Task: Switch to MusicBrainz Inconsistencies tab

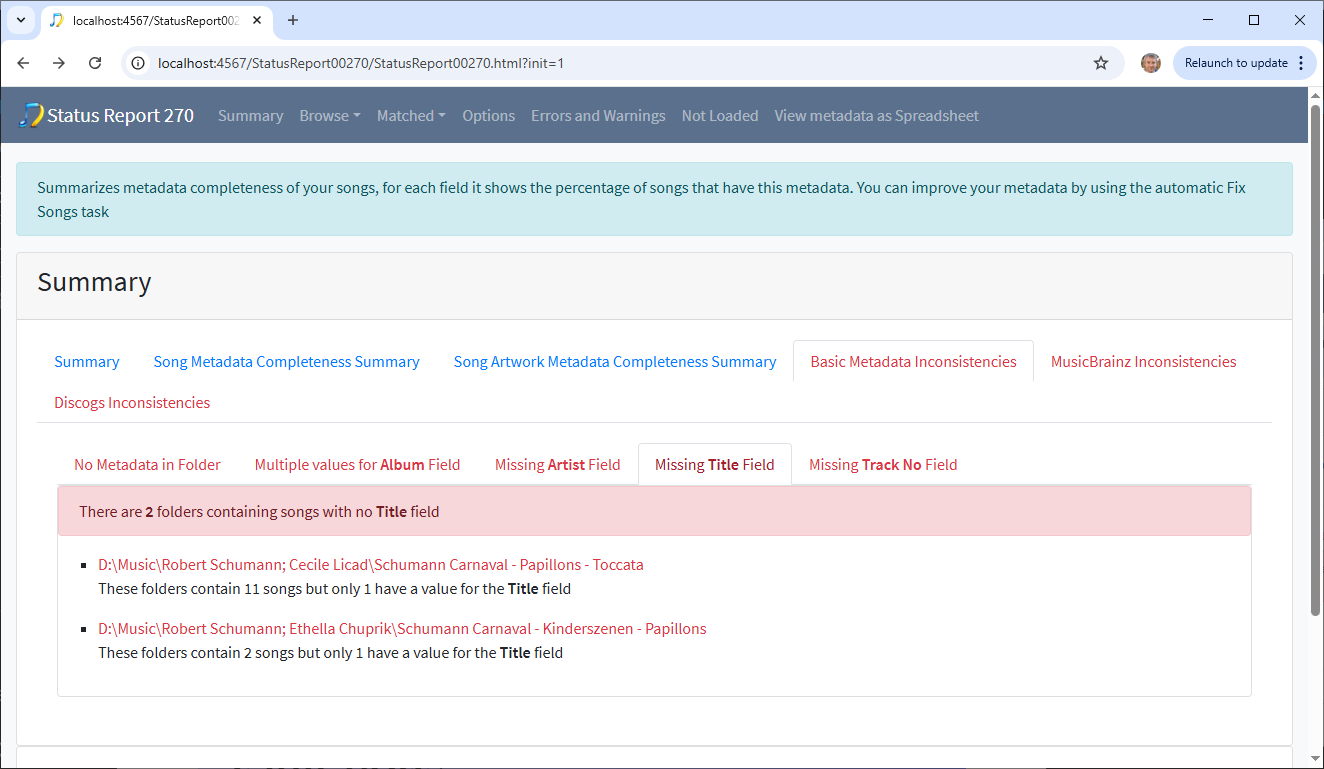Action: (1143, 362)
